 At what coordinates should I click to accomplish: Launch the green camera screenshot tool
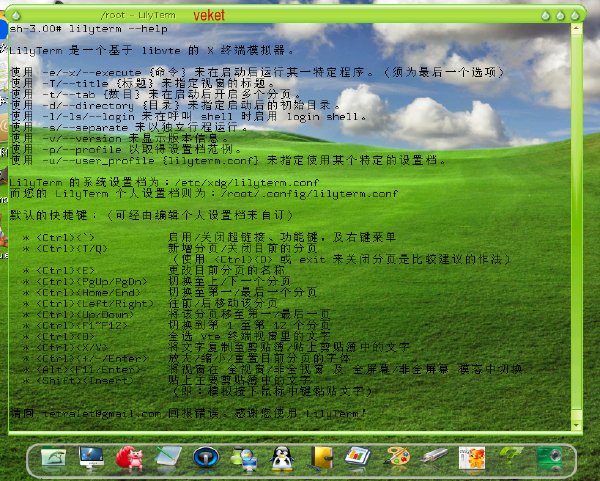click(x=549, y=457)
